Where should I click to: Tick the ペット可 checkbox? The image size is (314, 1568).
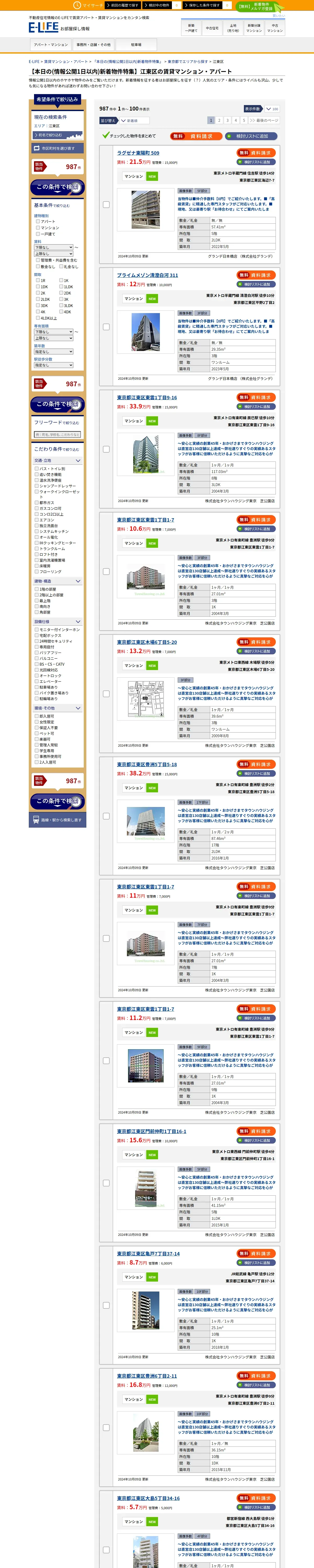pos(37,734)
